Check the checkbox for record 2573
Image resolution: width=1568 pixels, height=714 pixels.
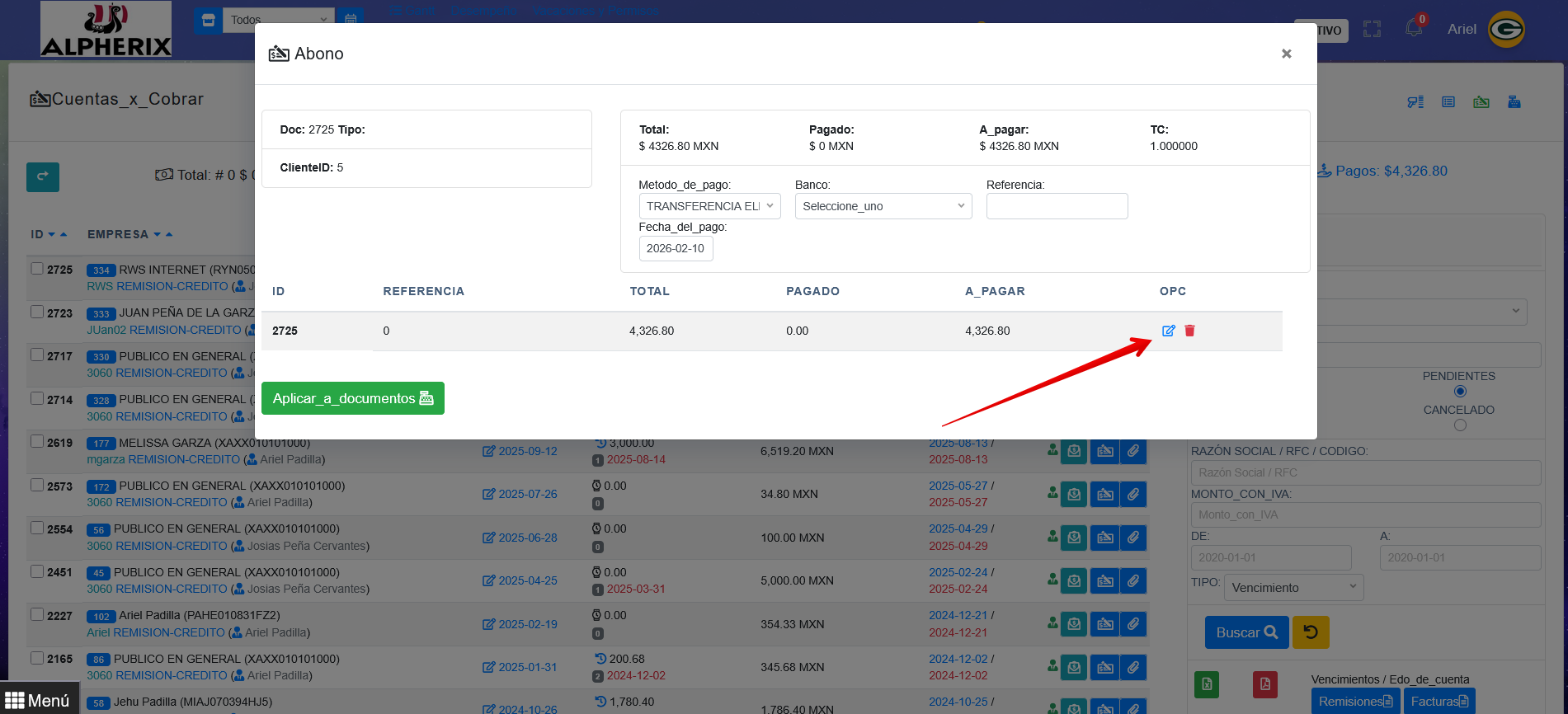(x=37, y=485)
